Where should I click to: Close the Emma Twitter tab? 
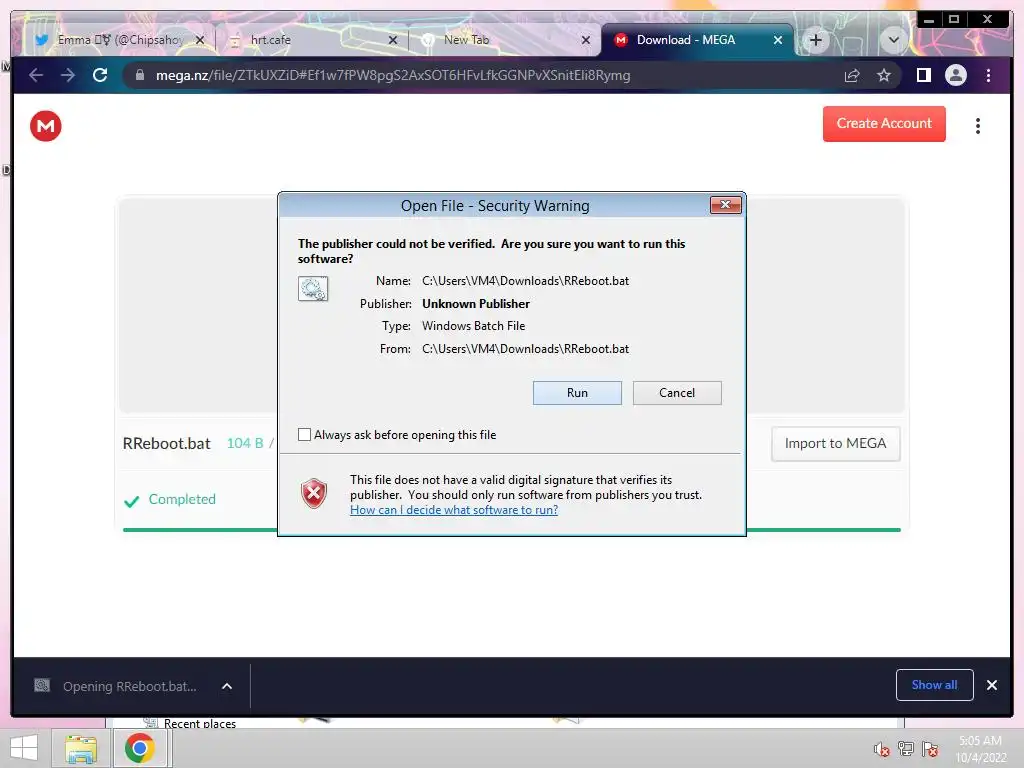[x=200, y=40]
